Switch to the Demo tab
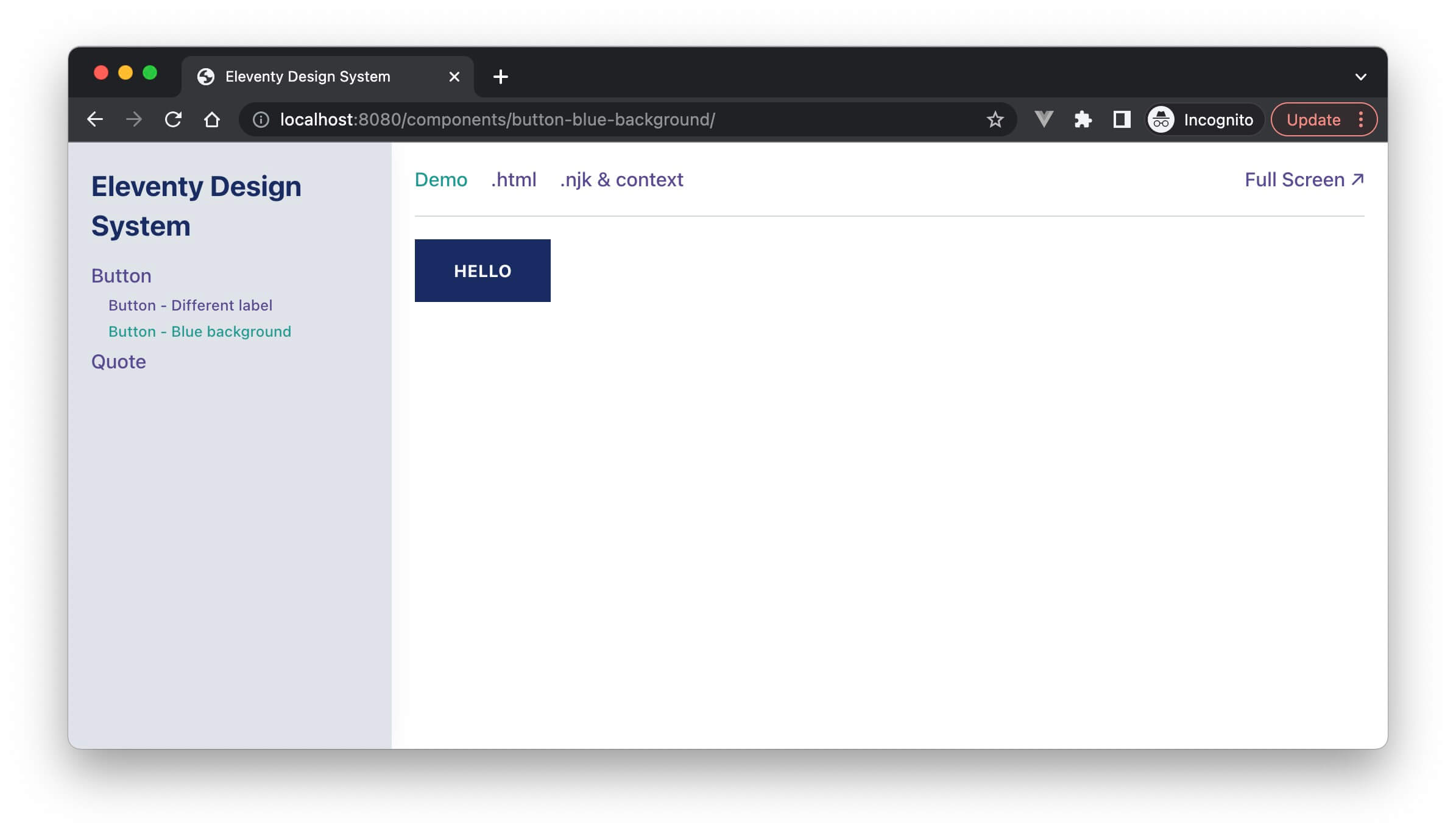Image resolution: width=1456 pixels, height=839 pixels. 441,180
